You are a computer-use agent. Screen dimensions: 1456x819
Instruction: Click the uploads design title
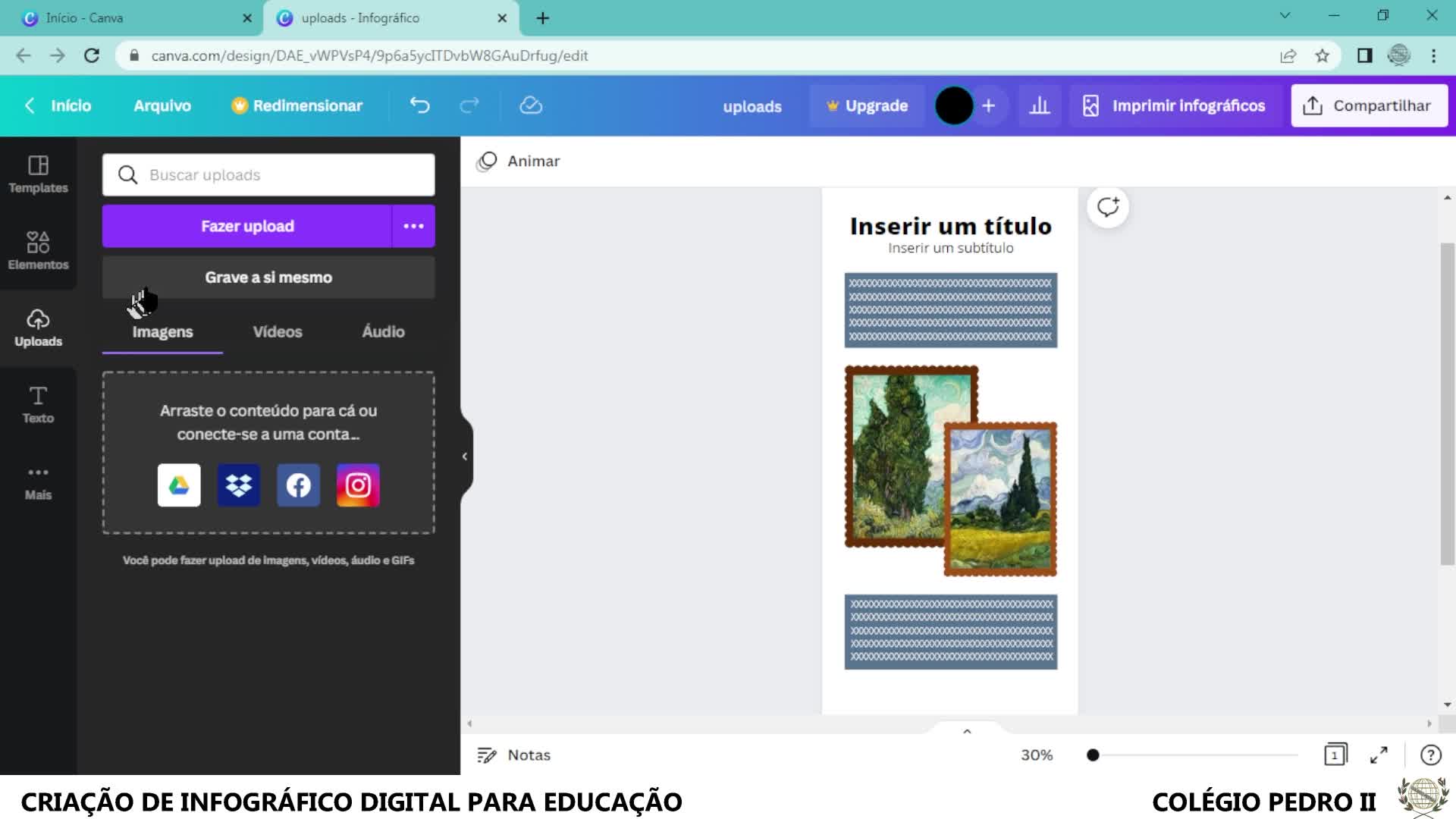752,106
